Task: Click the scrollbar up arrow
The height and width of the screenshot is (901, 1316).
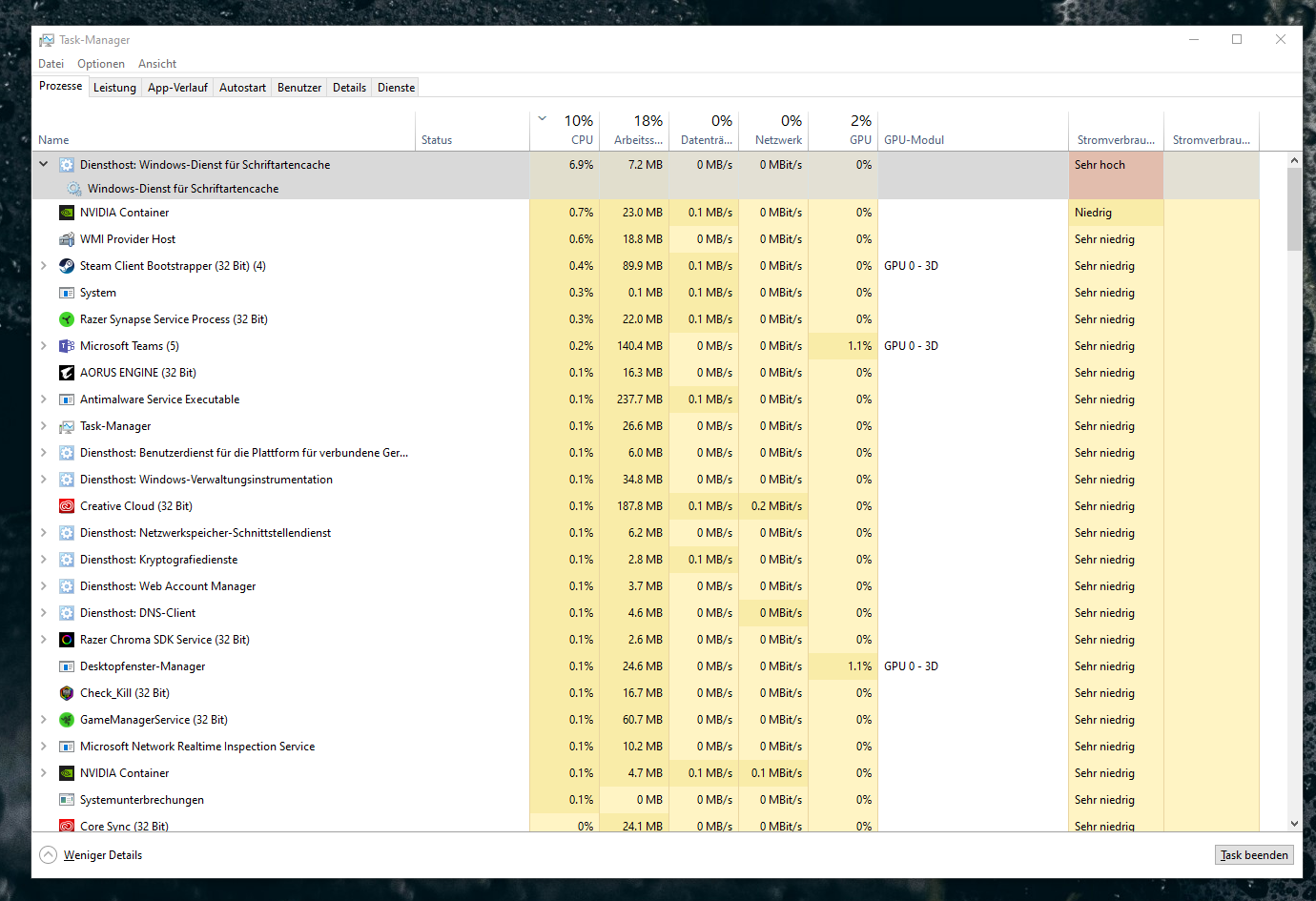Action: point(1294,160)
